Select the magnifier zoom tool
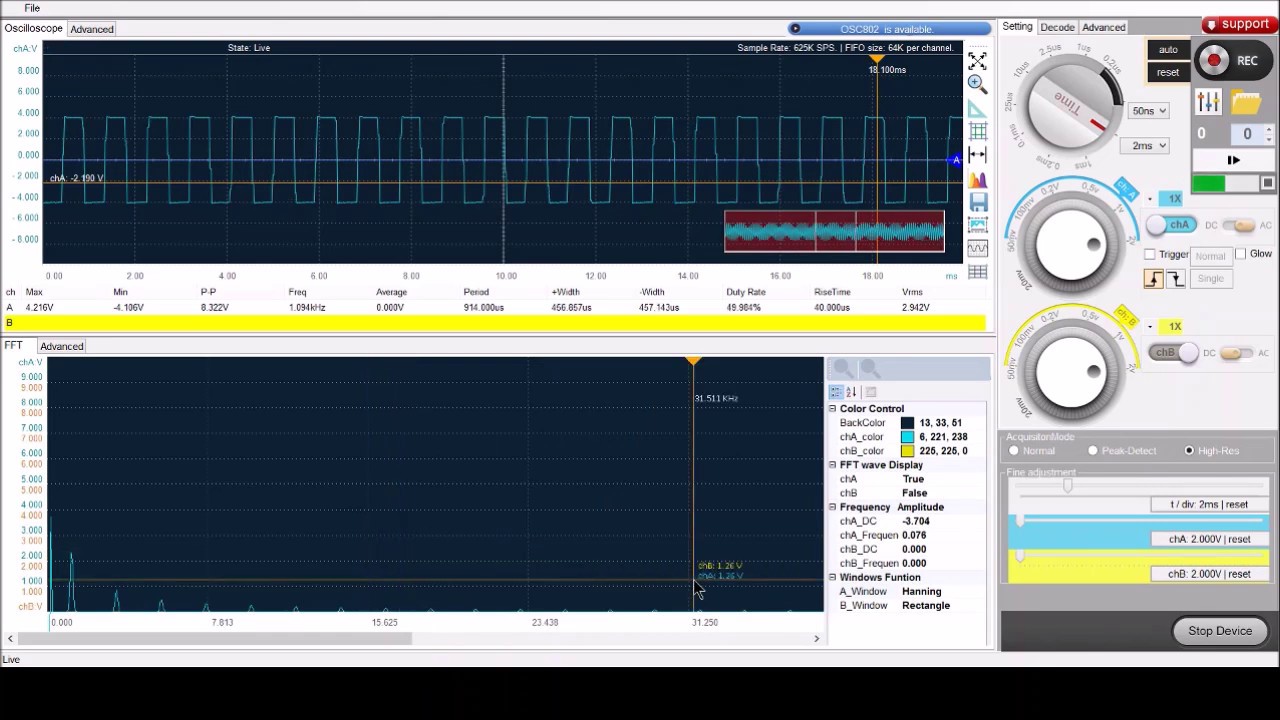 click(977, 85)
